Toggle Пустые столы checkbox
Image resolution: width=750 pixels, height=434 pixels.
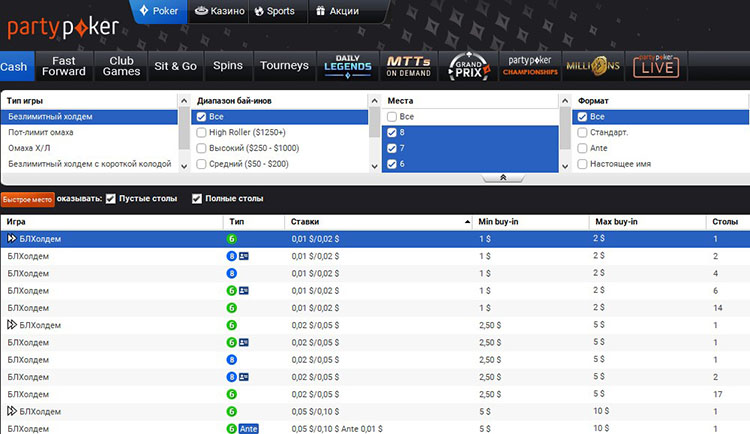click(x=110, y=199)
